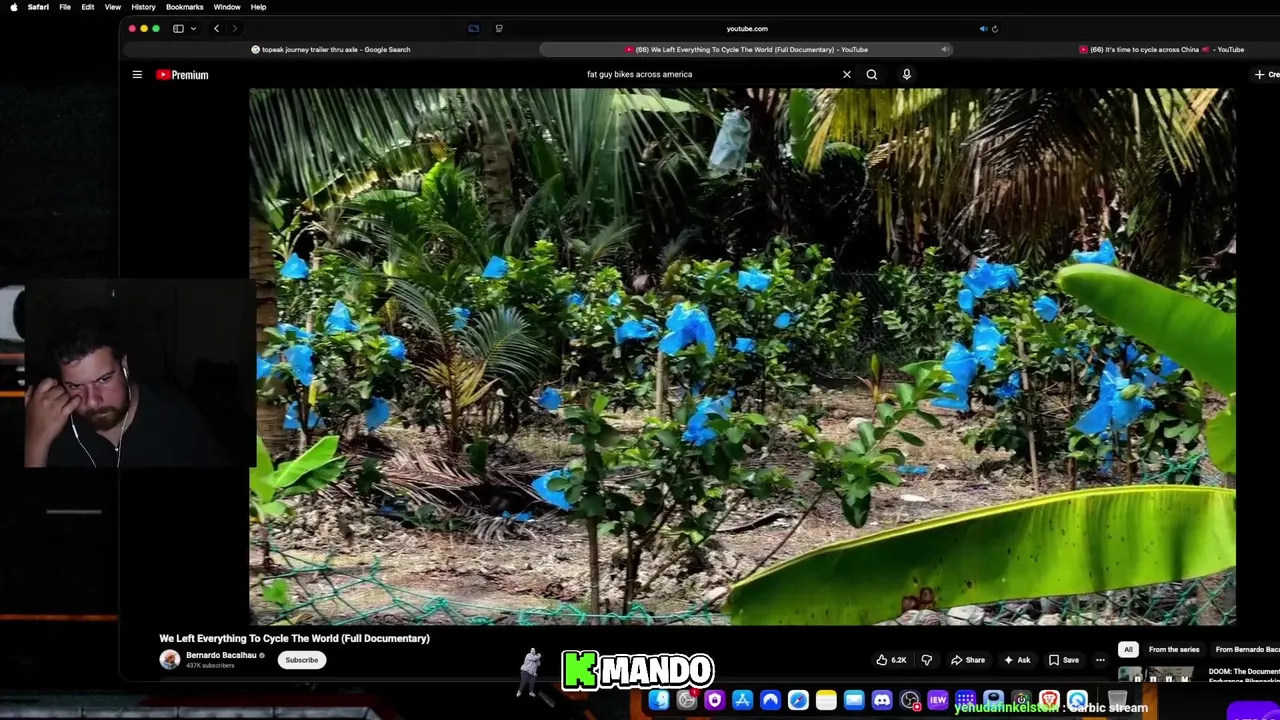This screenshot has height=720, width=1280.
Task: Click the video title We Left Everything
Action: pos(294,638)
